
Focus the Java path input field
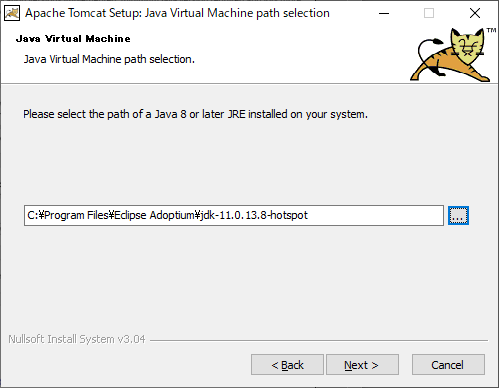pyautogui.click(x=234, y=216)
